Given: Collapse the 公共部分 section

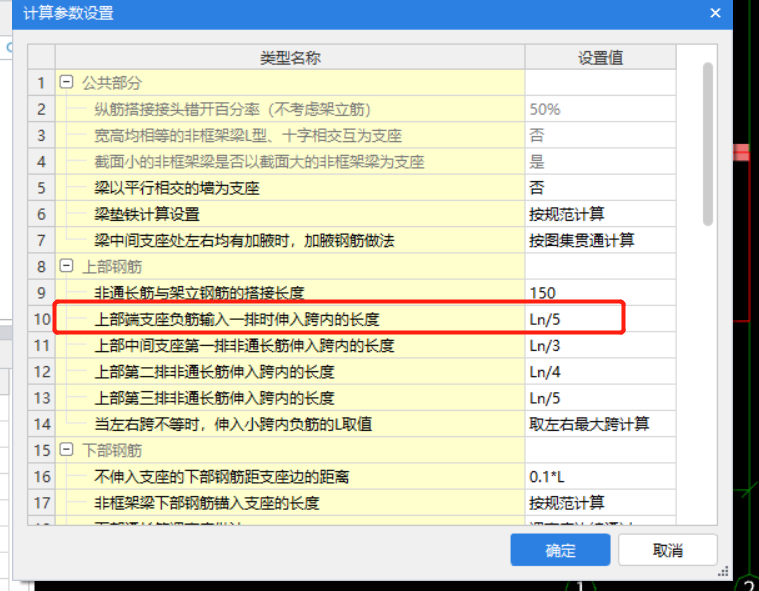Looking at the screenshot, I should click(x=67, y=83).
